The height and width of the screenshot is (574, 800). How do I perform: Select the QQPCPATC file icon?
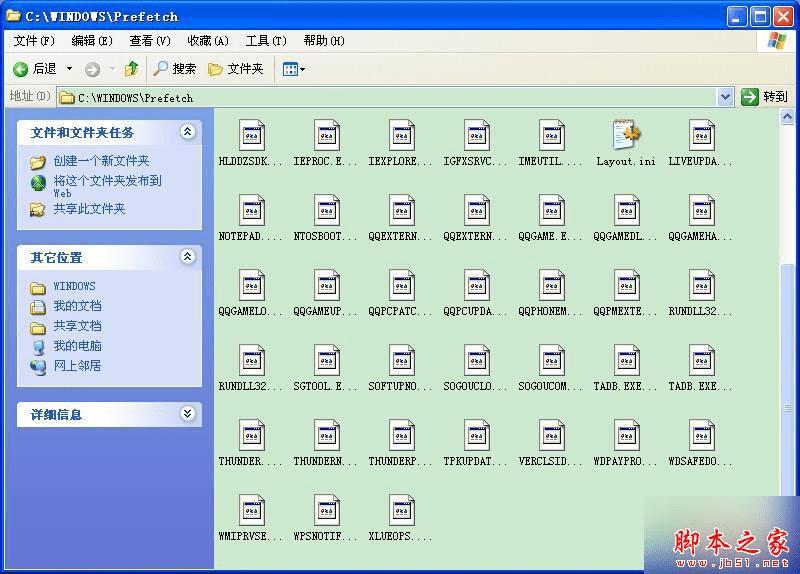pos(402,285)
